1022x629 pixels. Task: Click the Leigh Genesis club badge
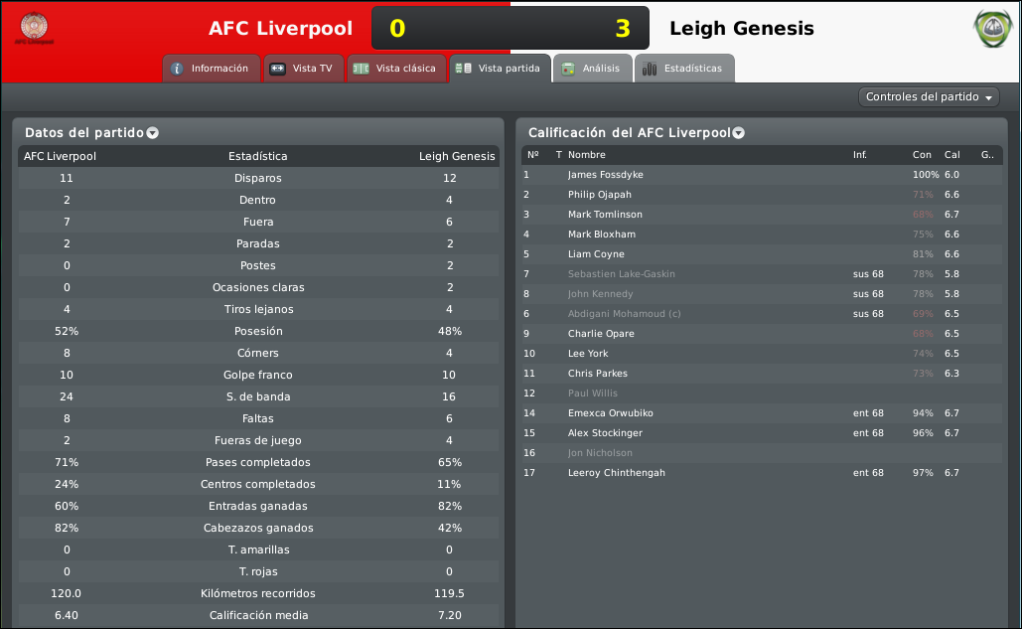[x=993, y=29]
